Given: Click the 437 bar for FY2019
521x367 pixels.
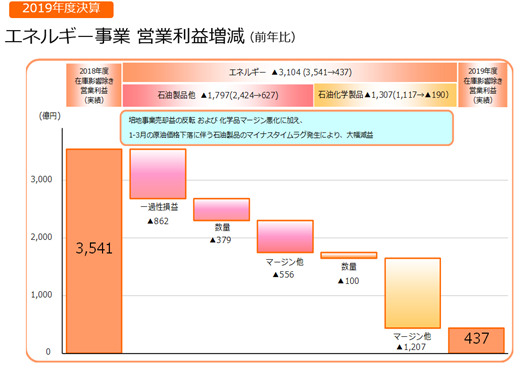Looking at the screenshot, I should pos(476,340).
